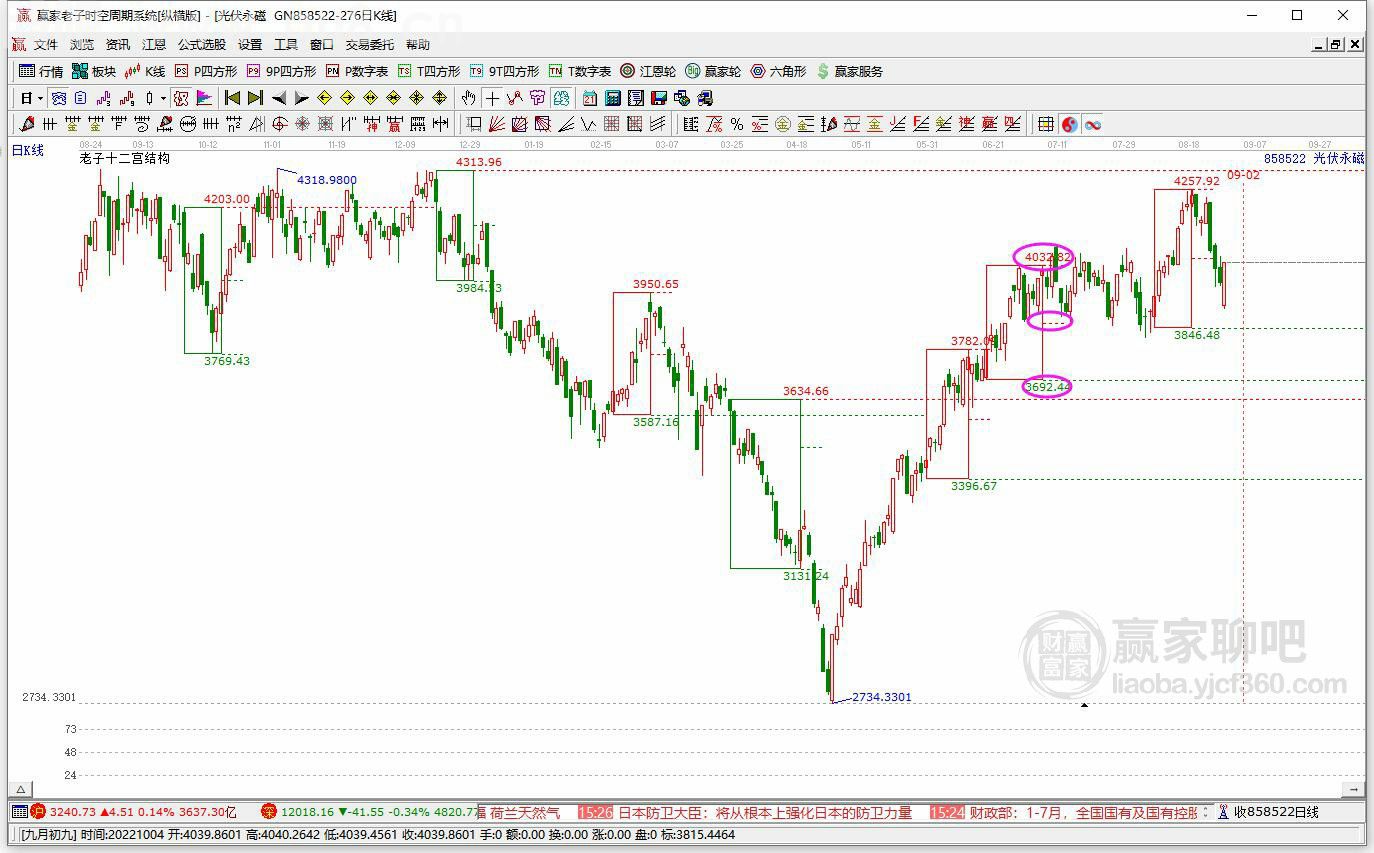
Task: Open the 六角形 hexagon tool
Action: tap(778, 71)
